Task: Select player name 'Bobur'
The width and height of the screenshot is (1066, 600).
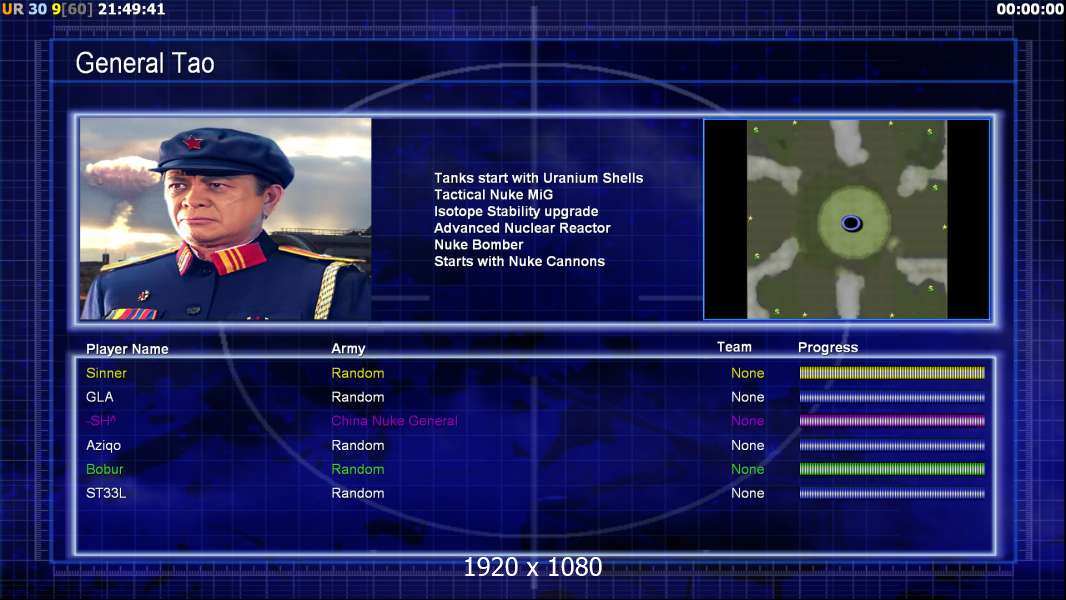Action: pos(105,470)
